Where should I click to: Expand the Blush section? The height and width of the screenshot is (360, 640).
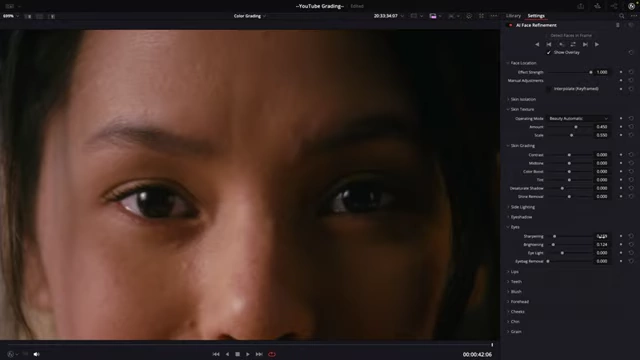point(508,292)
